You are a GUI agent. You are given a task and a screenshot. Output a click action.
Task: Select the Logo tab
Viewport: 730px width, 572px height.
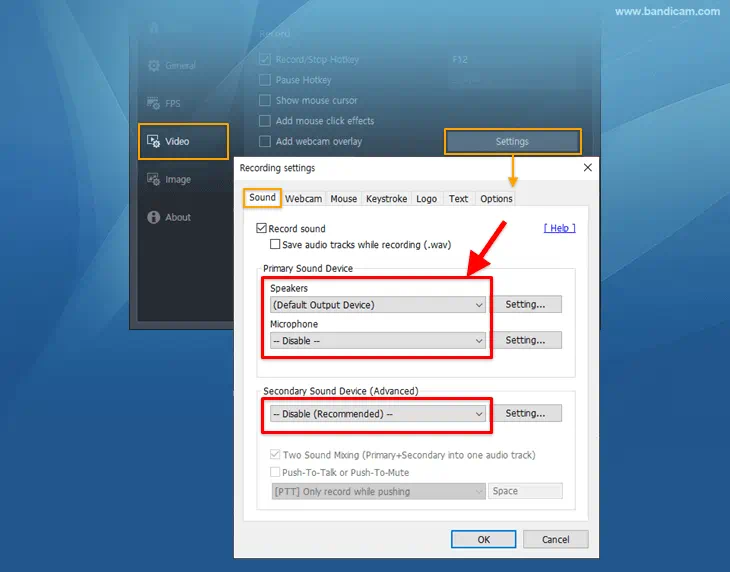pyautogui.click(x=427, y=199)
